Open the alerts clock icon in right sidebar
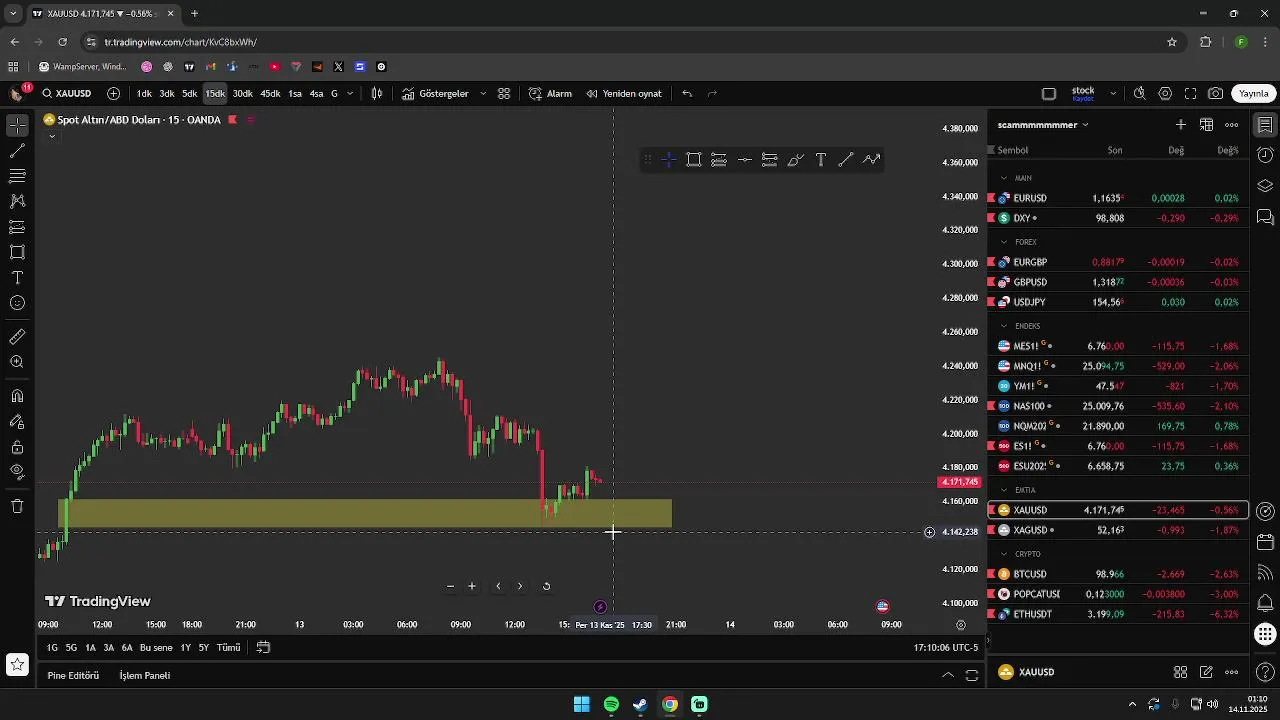 (1265, 155)
